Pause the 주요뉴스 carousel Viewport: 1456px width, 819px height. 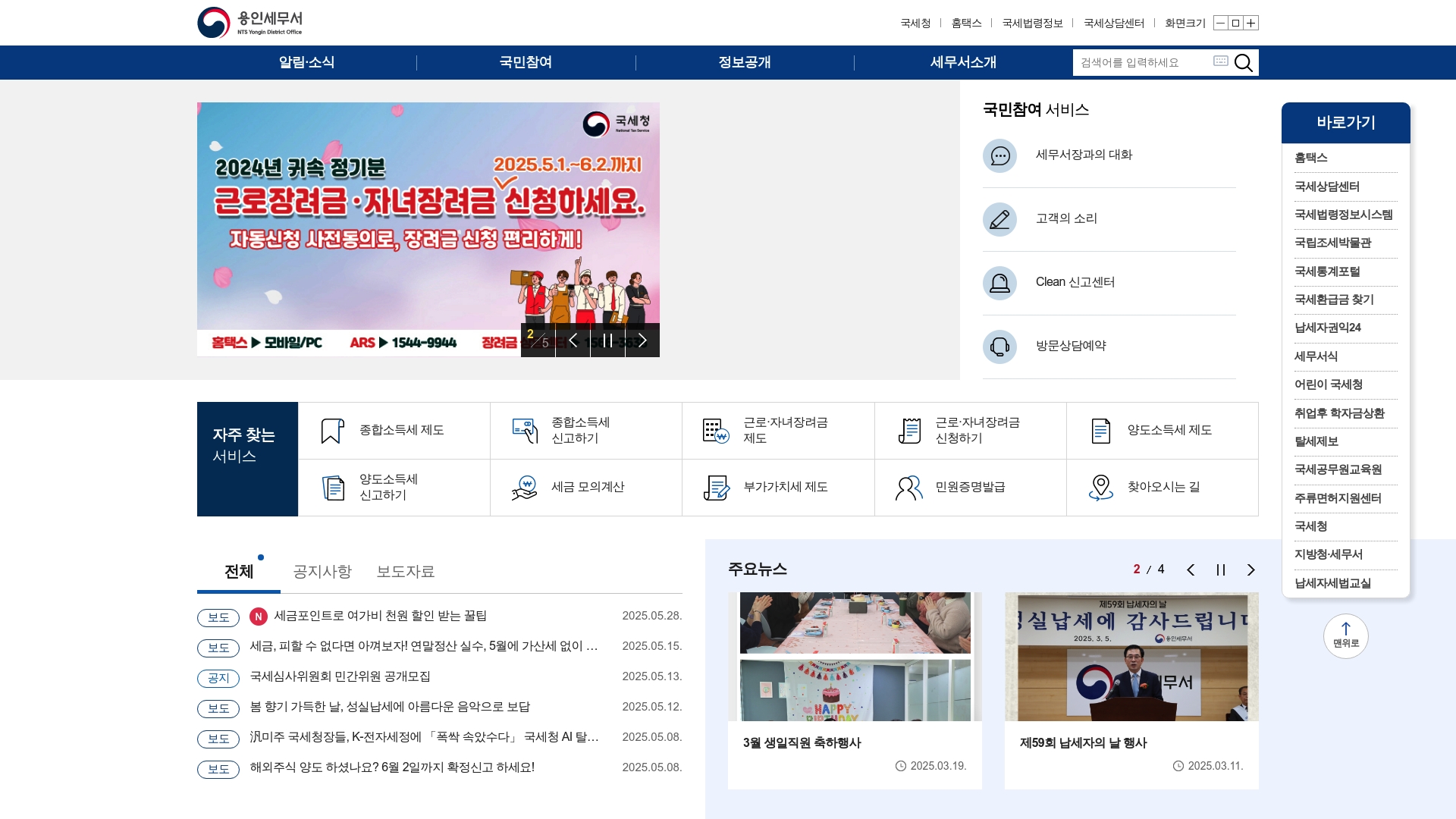pos(1221,570)
